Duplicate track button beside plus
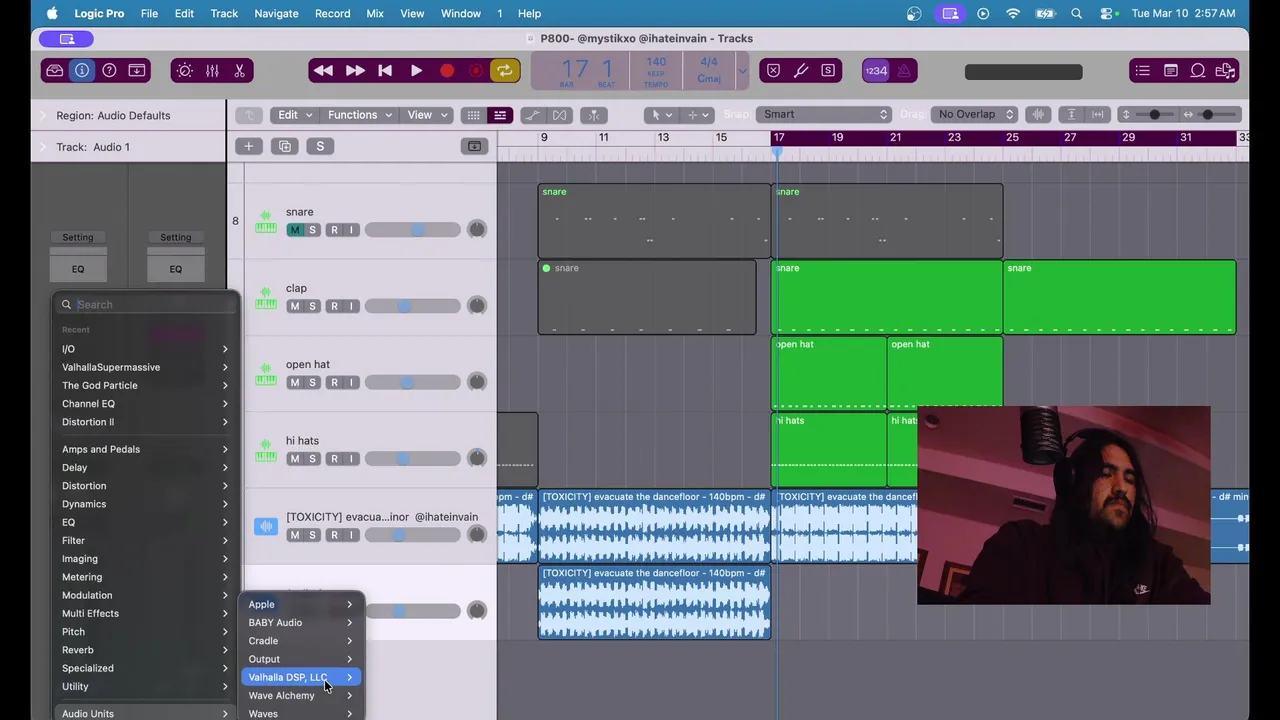Image resolution: width=1280 pixels, height=720 pixels. pos(285,146)
